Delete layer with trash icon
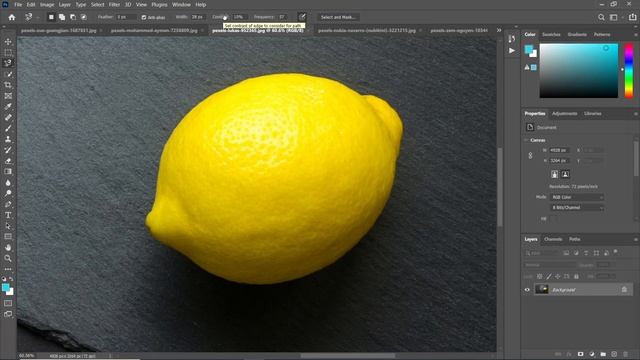 (625, 354)
